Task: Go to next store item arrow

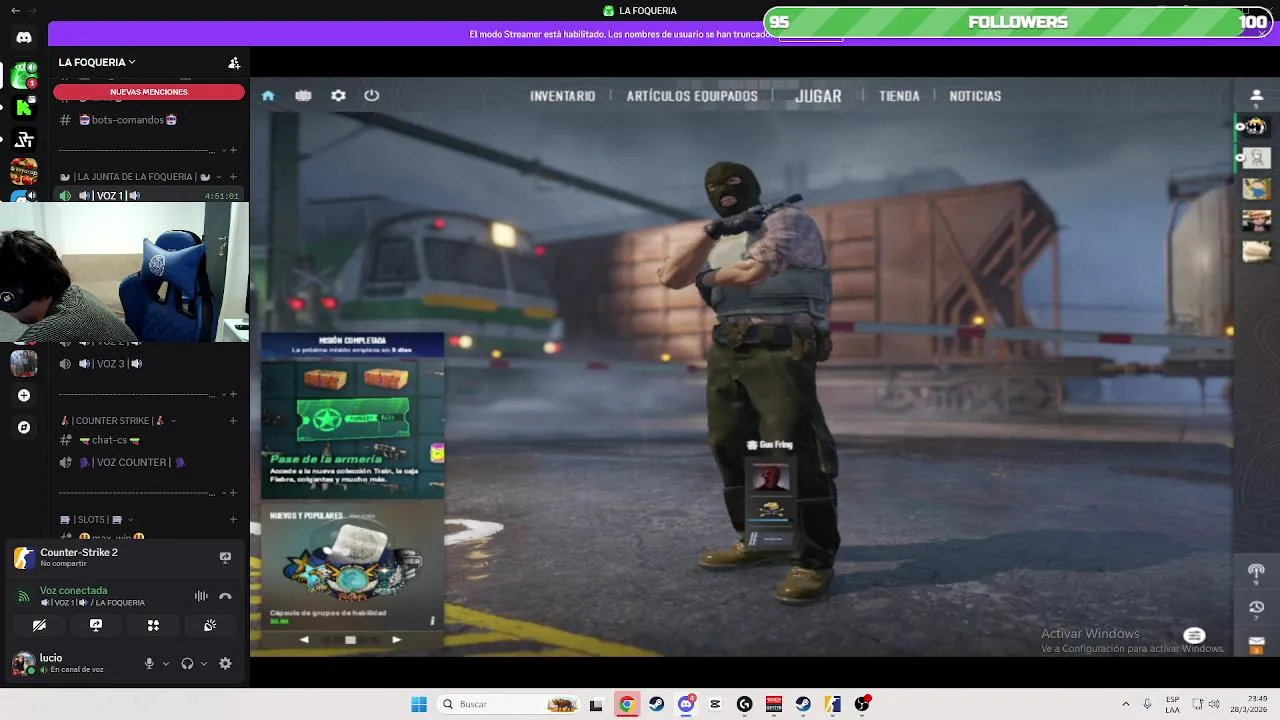Action: 396,640
